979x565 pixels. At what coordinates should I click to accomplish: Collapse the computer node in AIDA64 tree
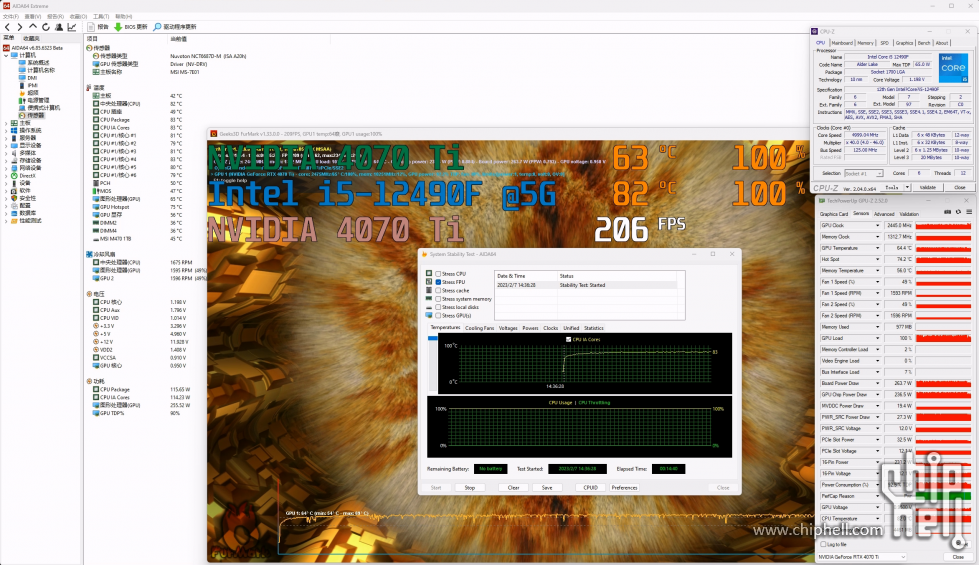(6, 56)
